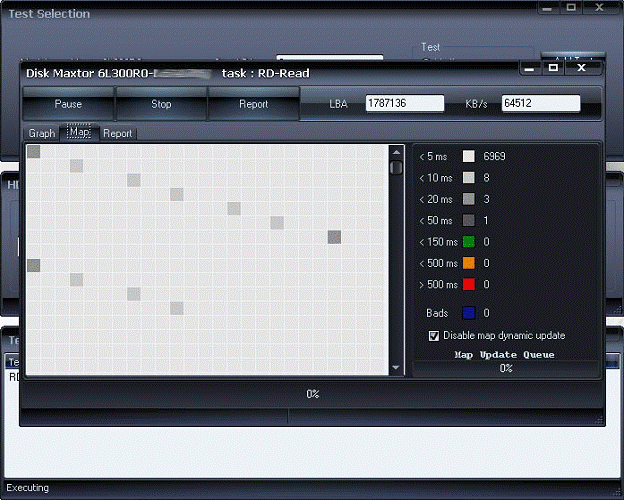Click the under 10 ms light gray swatch
The width and height of the screenshot is (624, 500).
468,178
